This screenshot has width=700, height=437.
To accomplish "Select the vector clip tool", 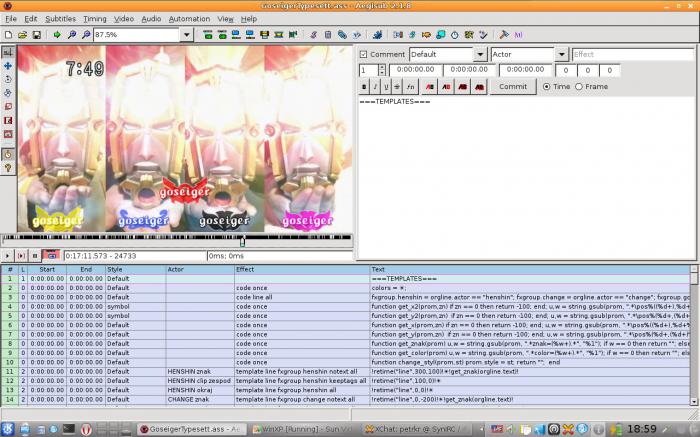I will click(x=8, y=134).
